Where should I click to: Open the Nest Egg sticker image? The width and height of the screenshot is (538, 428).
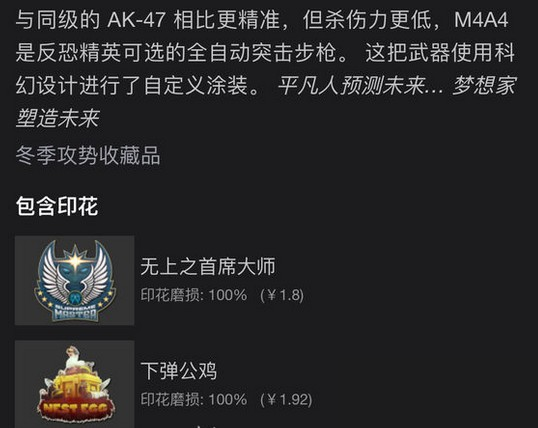[74, 384]
